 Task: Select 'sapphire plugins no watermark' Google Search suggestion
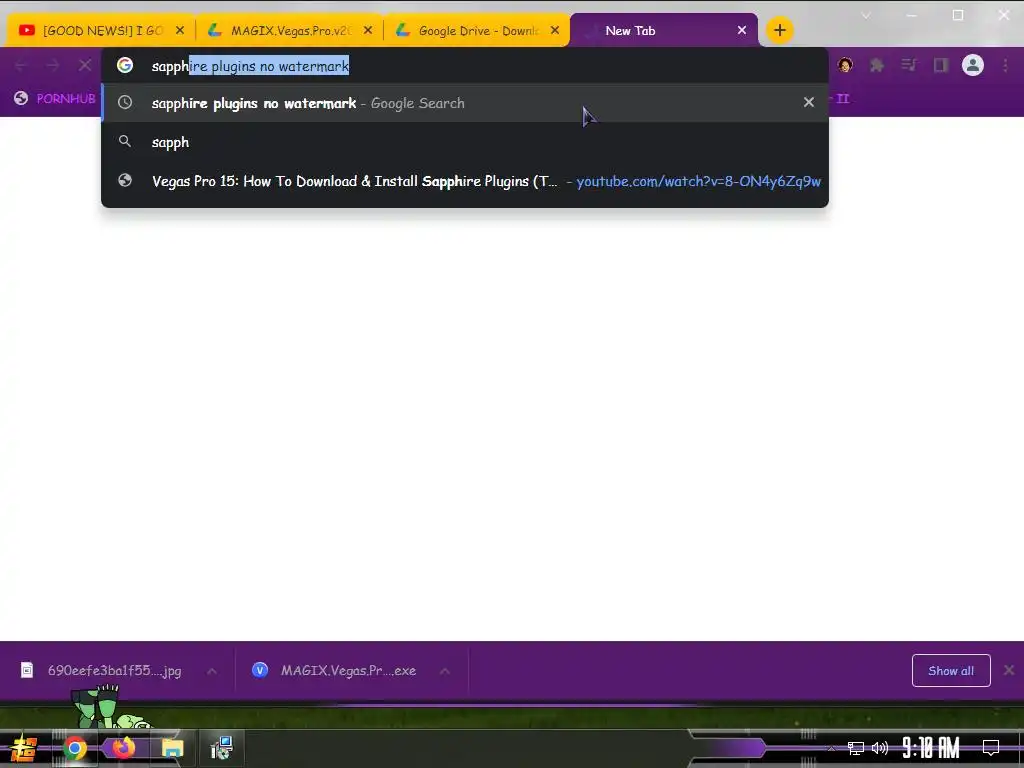point(464,103)
